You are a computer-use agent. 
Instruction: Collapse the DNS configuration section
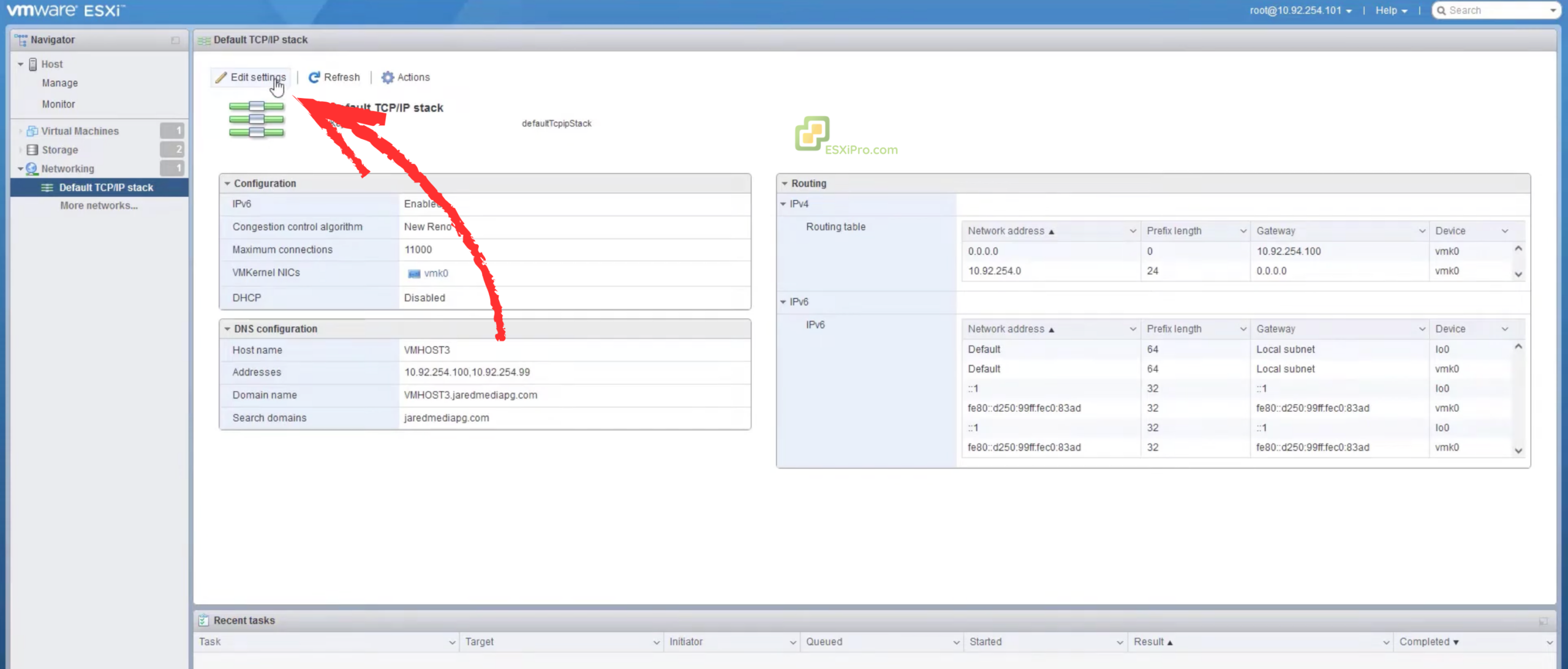[x=227, y=329]
